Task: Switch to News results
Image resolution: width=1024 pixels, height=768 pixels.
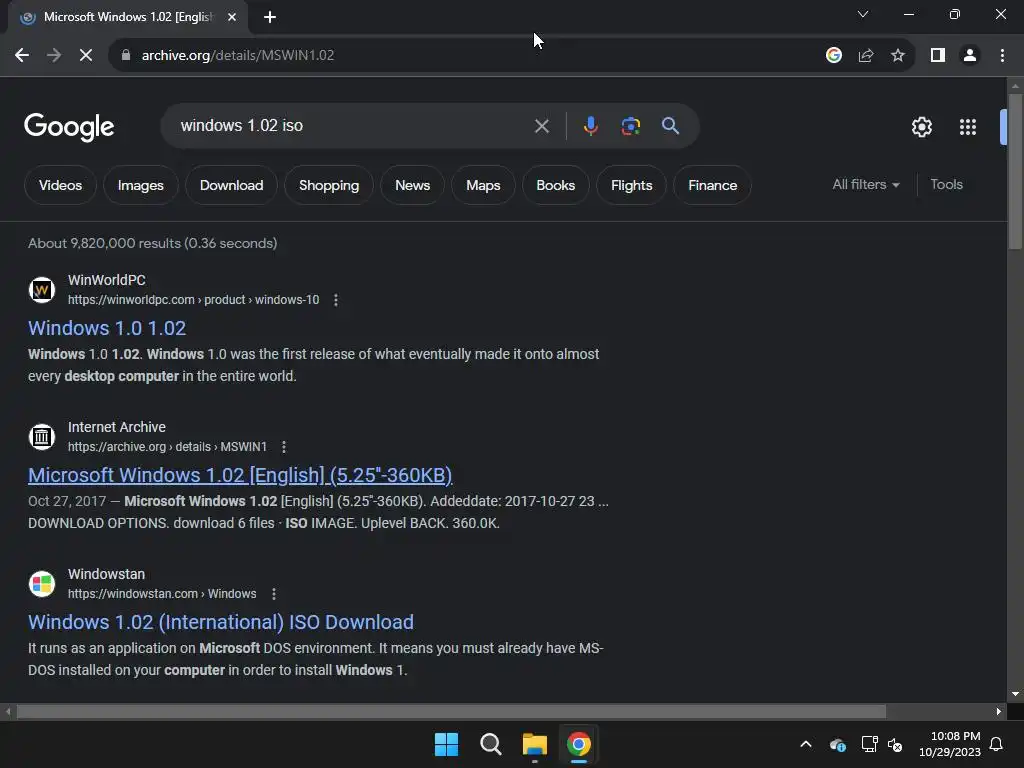Action: click(x=412, y=185)
